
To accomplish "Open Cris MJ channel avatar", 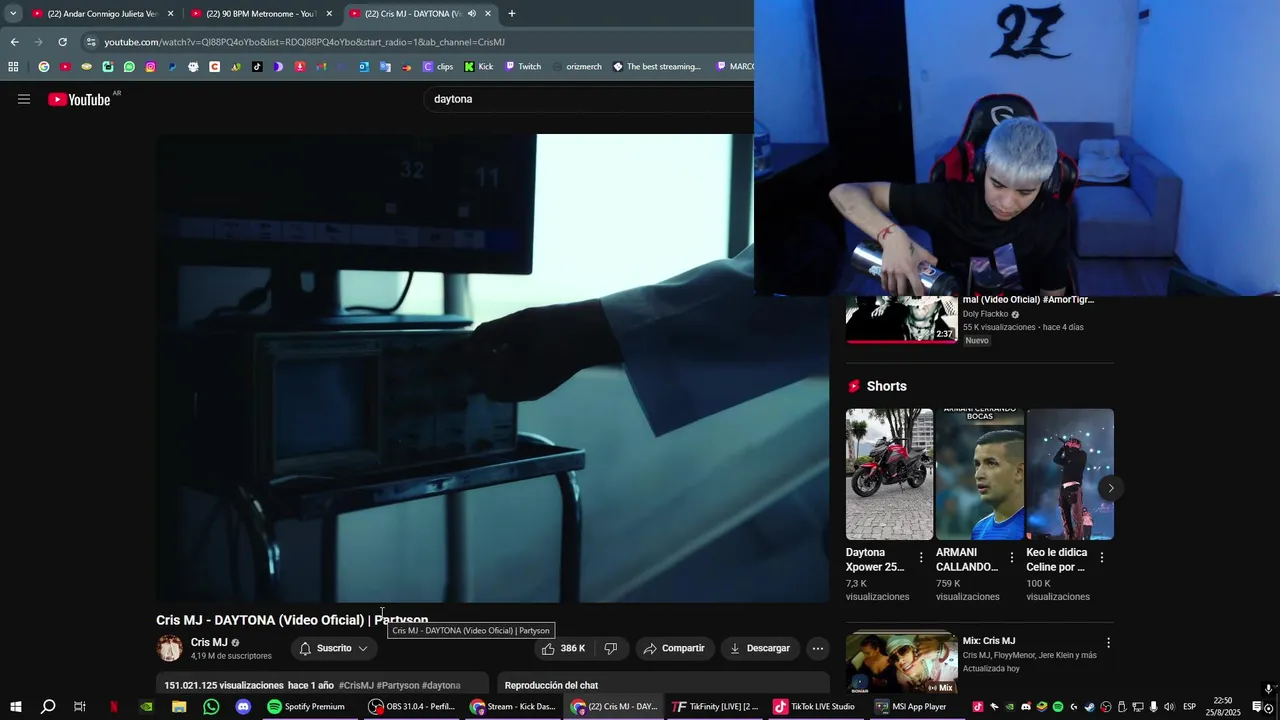I will pyautogui.click(x=170, y=648).
